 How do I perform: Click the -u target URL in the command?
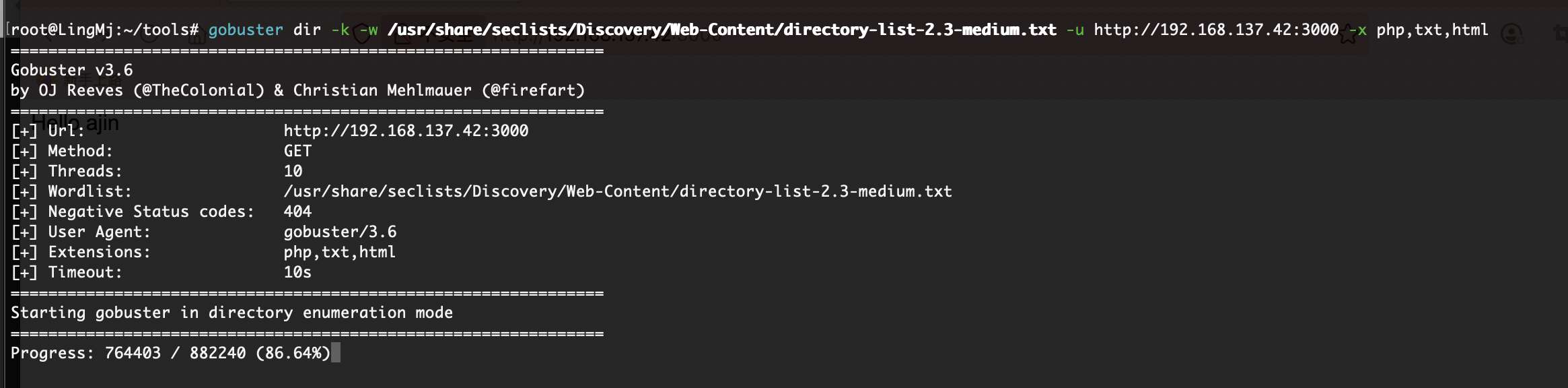pos(1216,30)
